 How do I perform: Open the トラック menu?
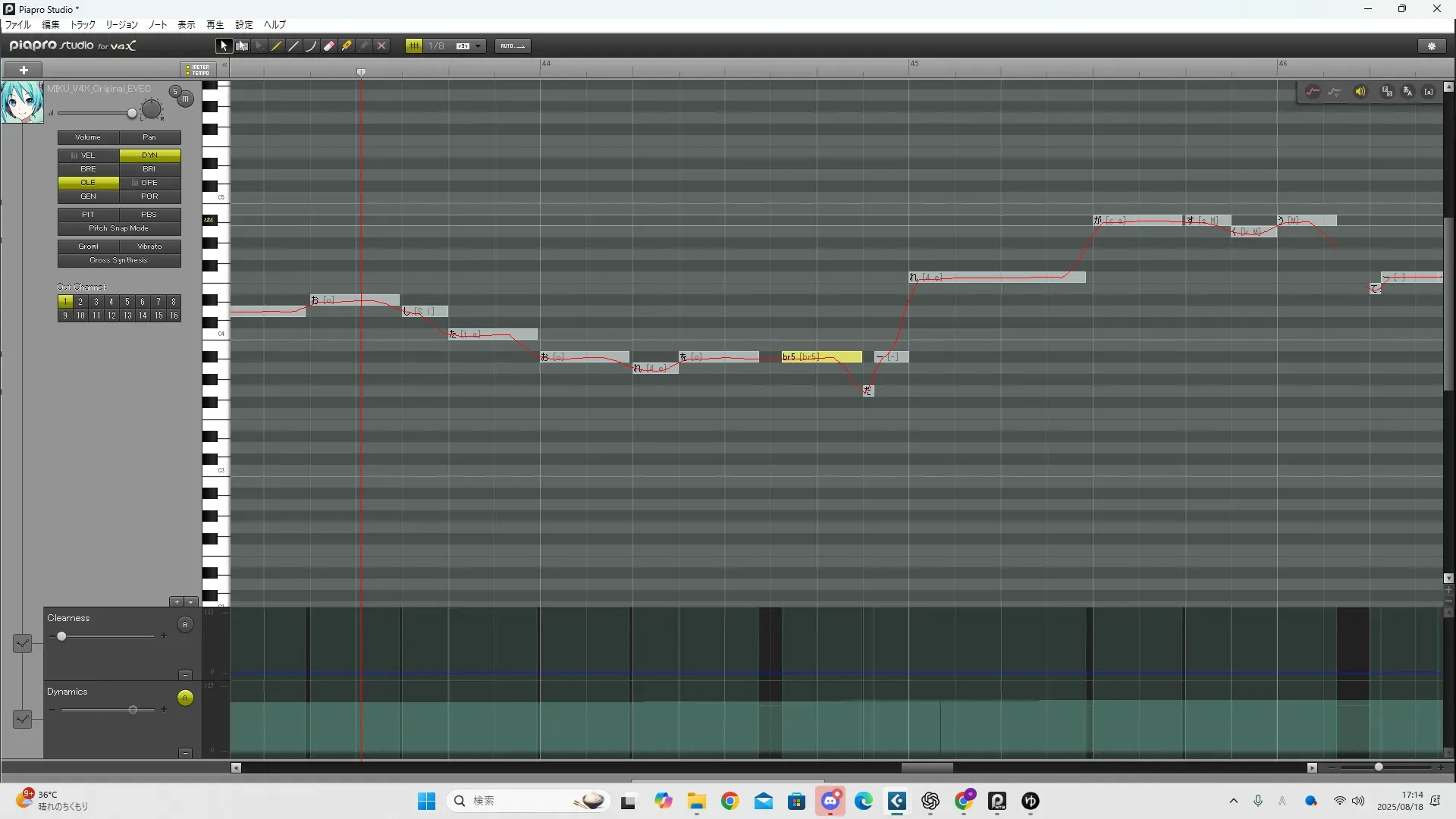tap(83, 25)
